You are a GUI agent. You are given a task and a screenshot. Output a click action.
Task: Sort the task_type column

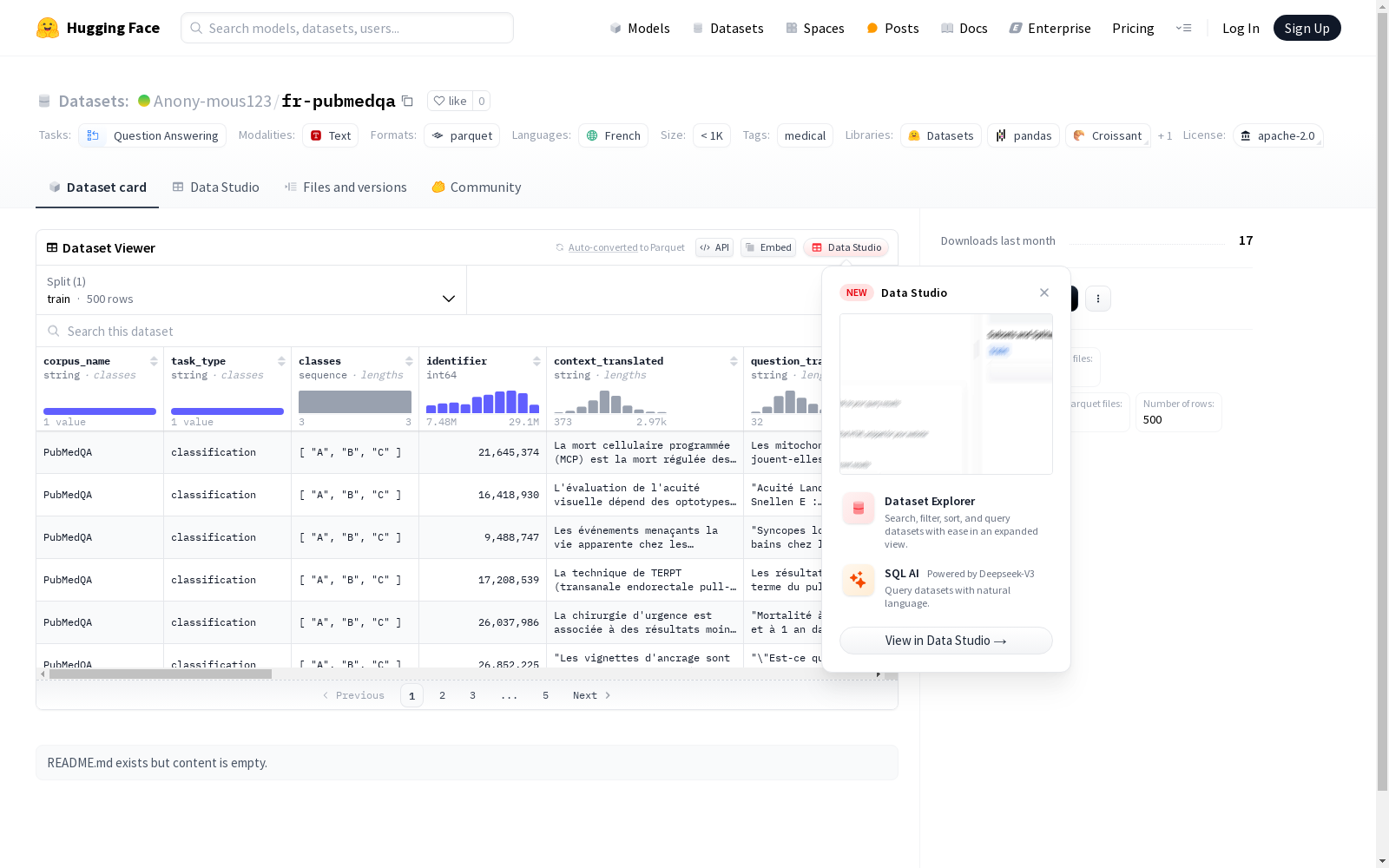coord(281,361)
